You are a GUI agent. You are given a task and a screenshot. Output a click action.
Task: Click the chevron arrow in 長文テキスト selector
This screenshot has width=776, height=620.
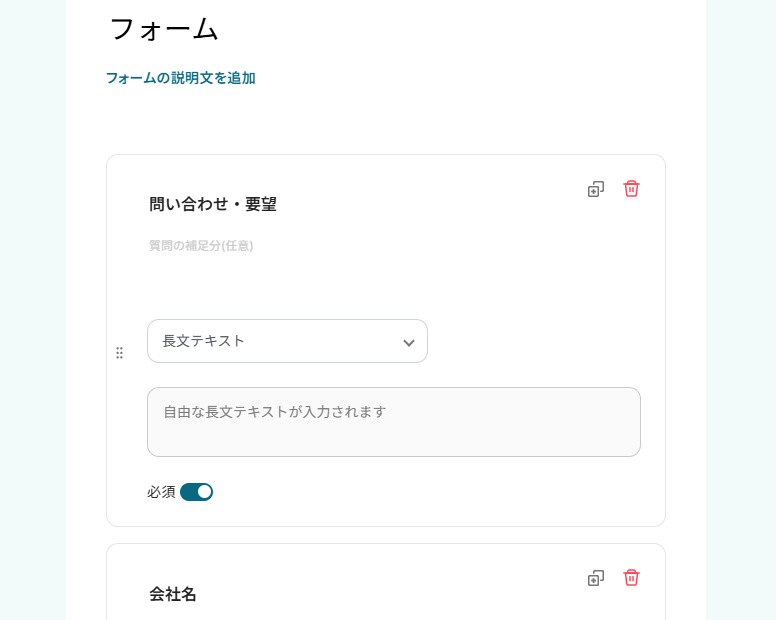(x=408, y=343)
